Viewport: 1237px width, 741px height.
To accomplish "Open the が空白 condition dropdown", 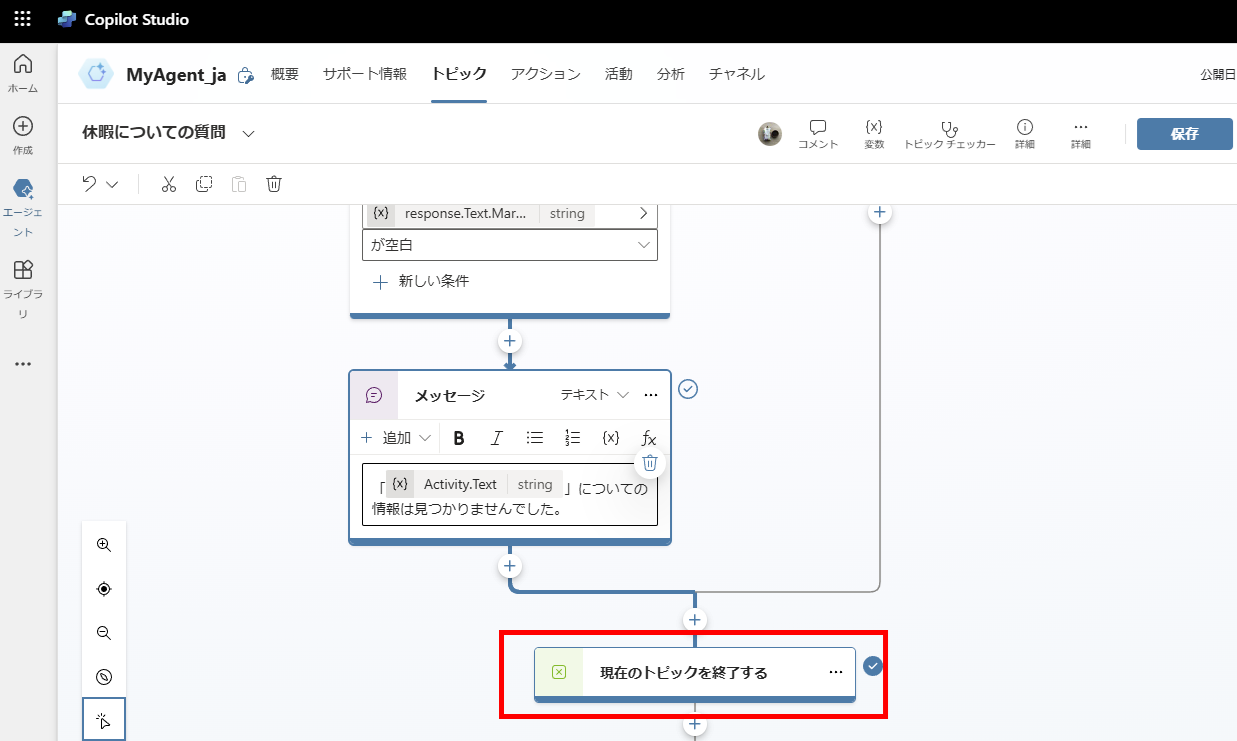I will (x=509, y=244).
